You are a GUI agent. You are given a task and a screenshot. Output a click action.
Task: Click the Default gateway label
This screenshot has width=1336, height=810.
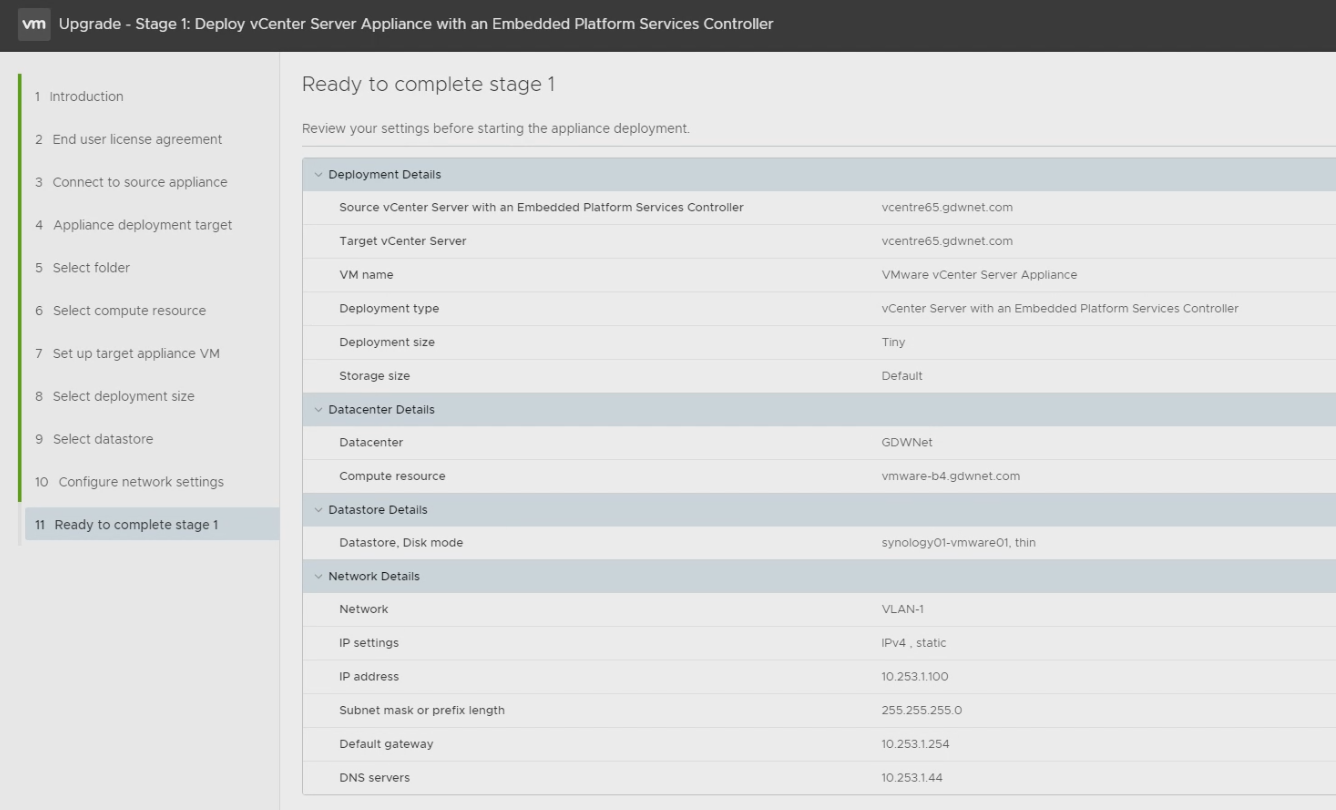coord(386,744)
